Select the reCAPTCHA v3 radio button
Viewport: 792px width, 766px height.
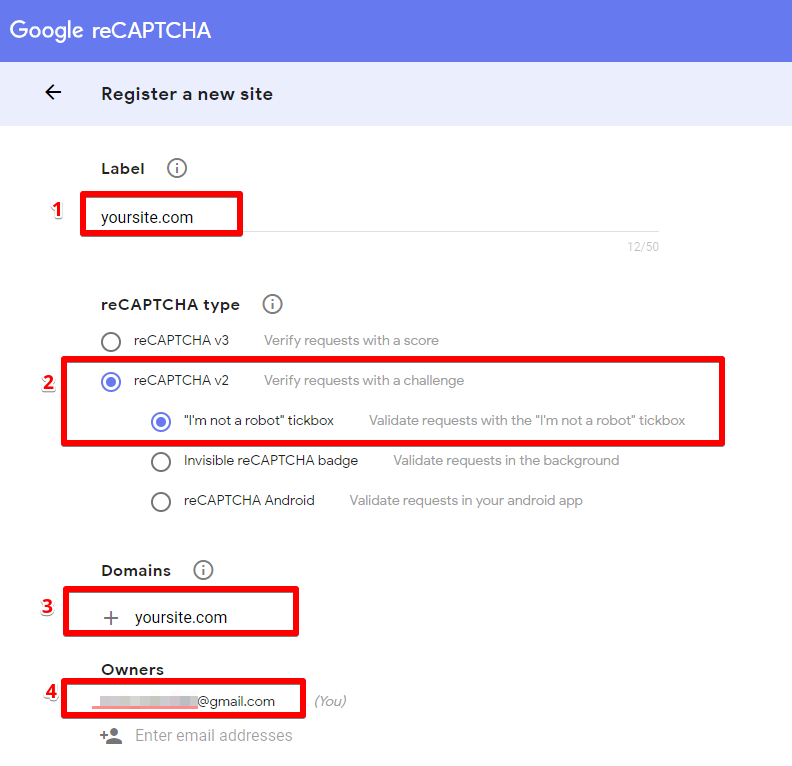pyautogui.click(x=111, y=342)
